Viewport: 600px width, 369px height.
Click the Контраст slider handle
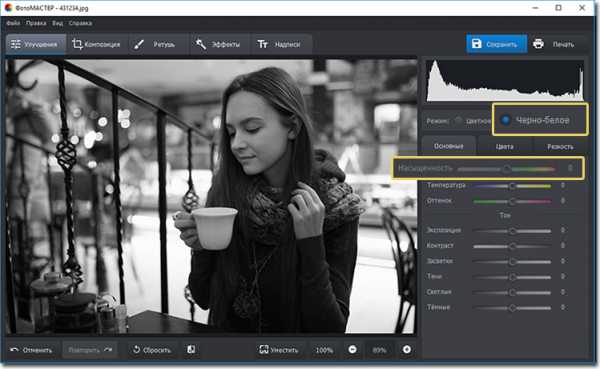point(512,246)
